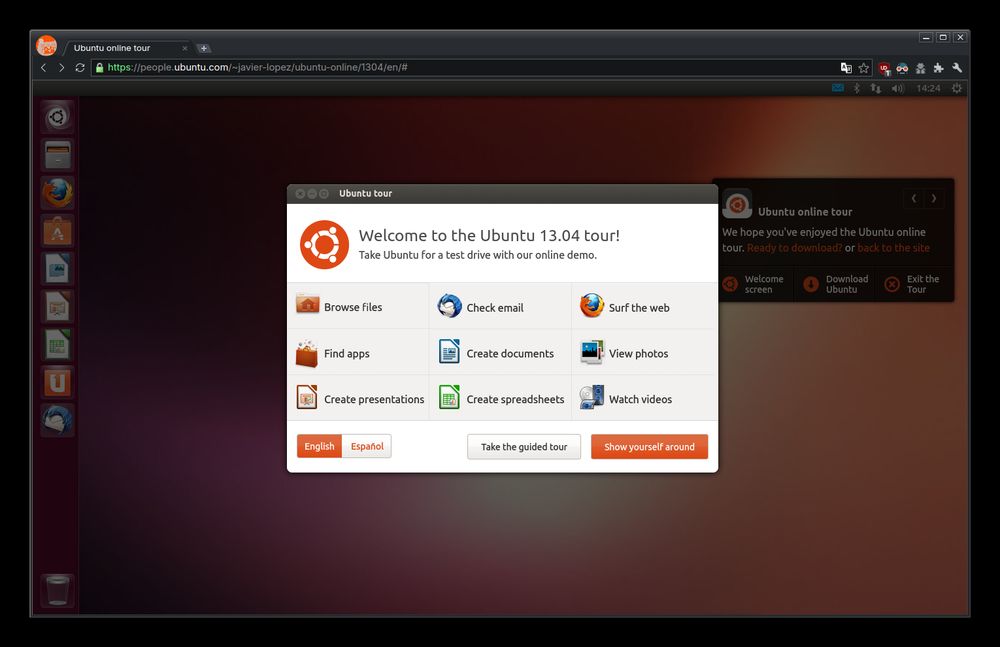
Task: Click the browser profile icon top-left
Action: point(47,46)
